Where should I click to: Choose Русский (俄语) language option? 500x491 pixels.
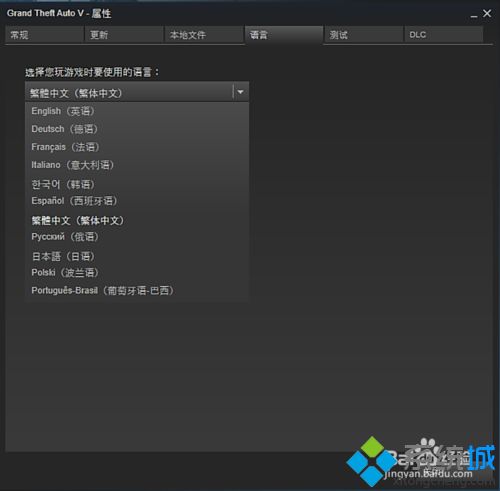coord(137,237)
